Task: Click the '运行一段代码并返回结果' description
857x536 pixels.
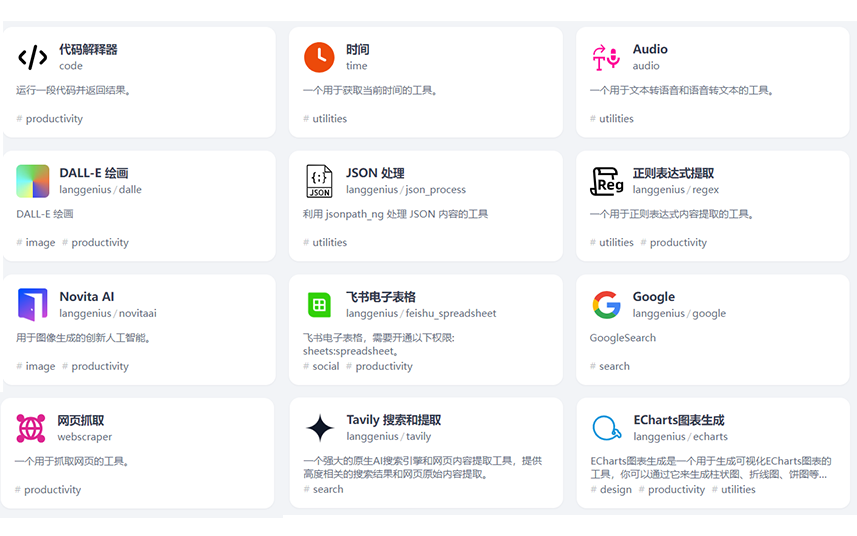Action: 73,90
